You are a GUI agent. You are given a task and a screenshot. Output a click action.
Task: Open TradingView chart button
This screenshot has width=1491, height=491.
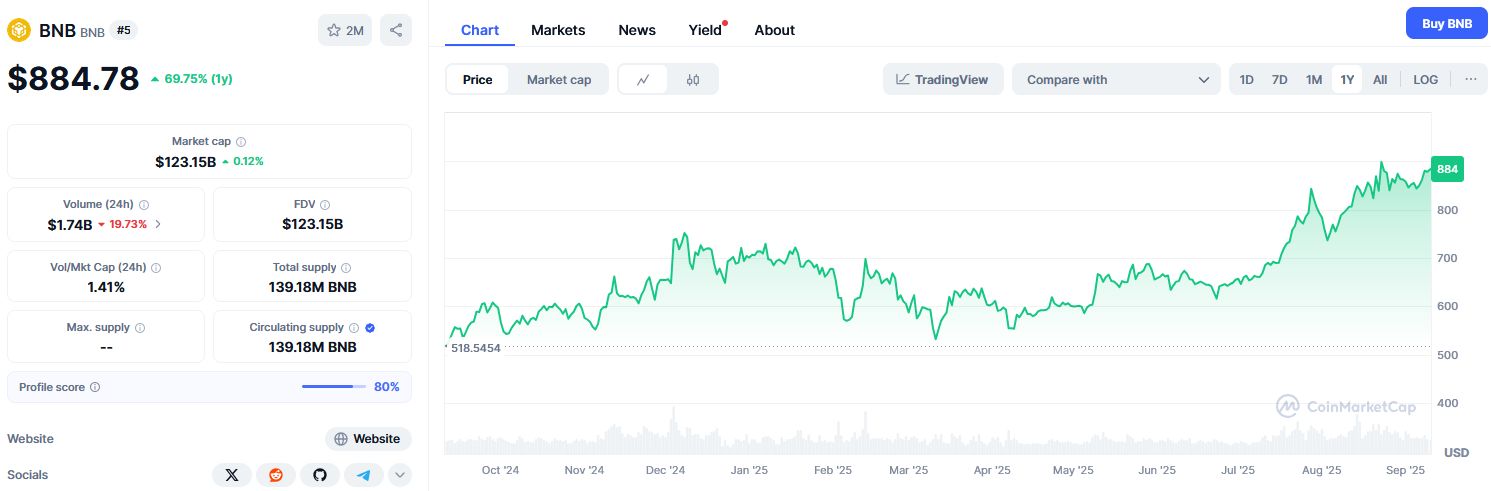click(943, 80)
